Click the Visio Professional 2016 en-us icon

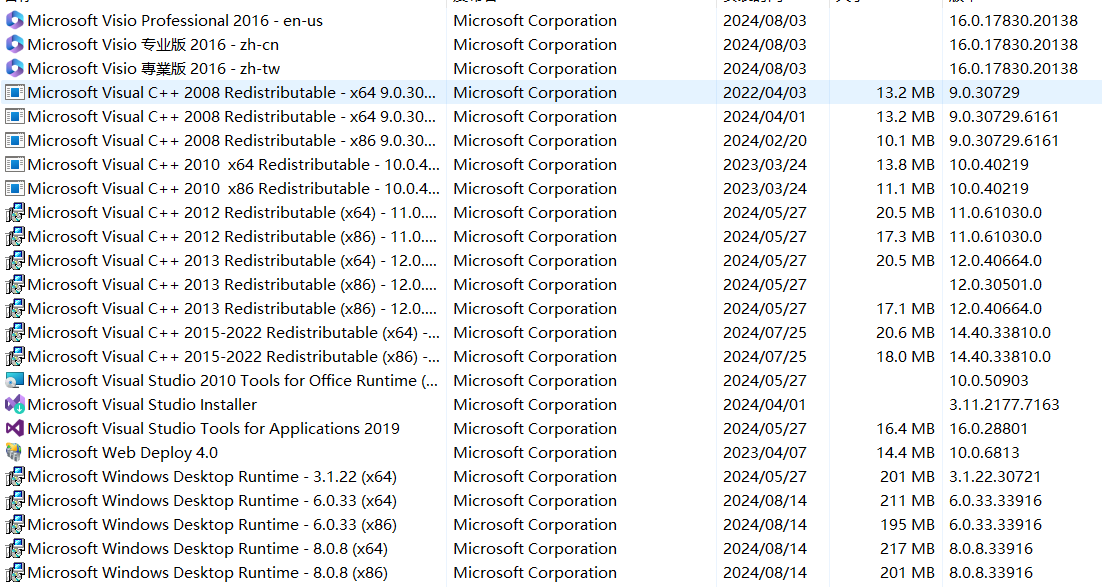tap(15, 20)
